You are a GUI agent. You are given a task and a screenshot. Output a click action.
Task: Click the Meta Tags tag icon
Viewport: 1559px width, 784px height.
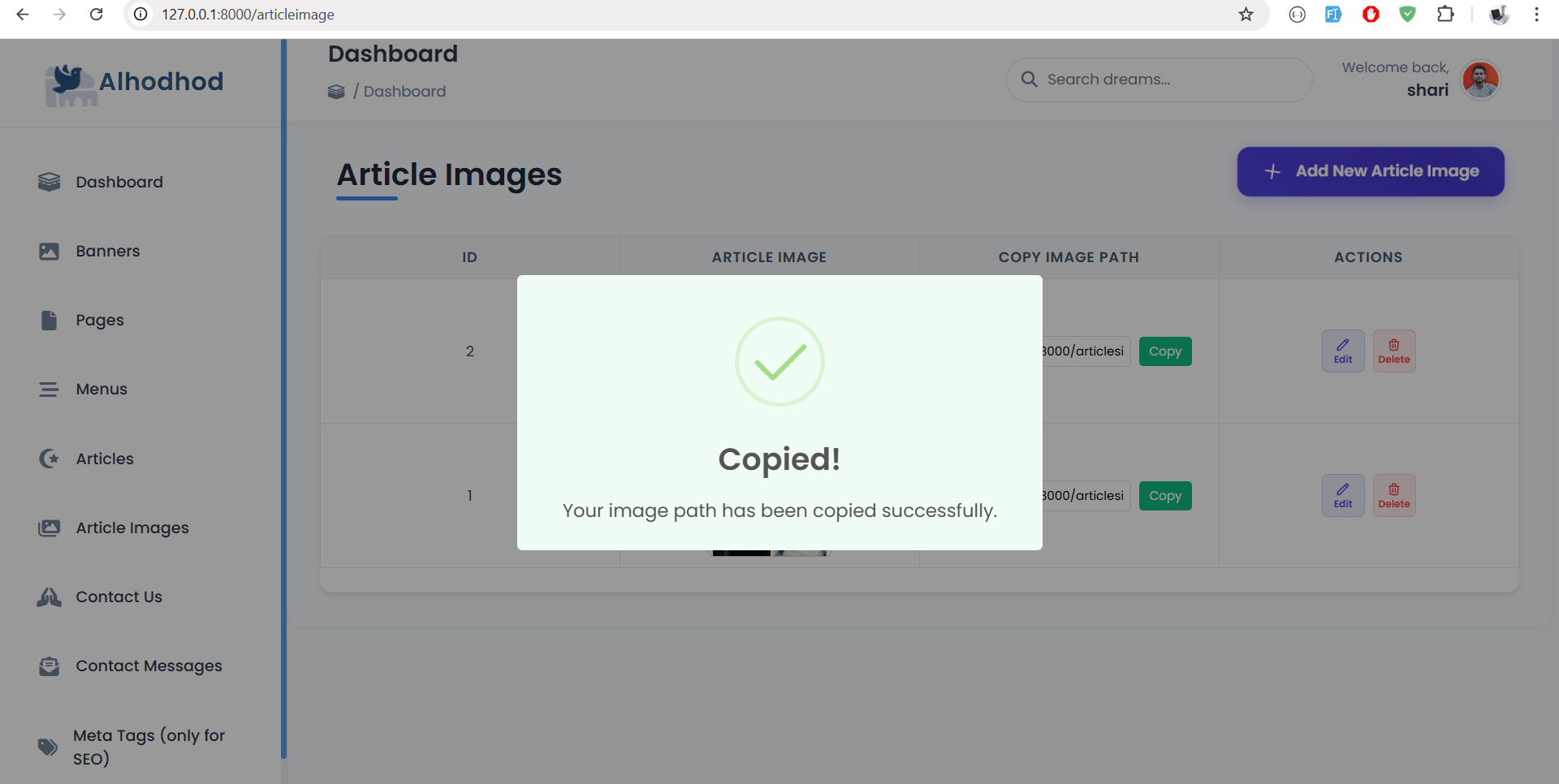pyautogui.click(x=48, y=747)
